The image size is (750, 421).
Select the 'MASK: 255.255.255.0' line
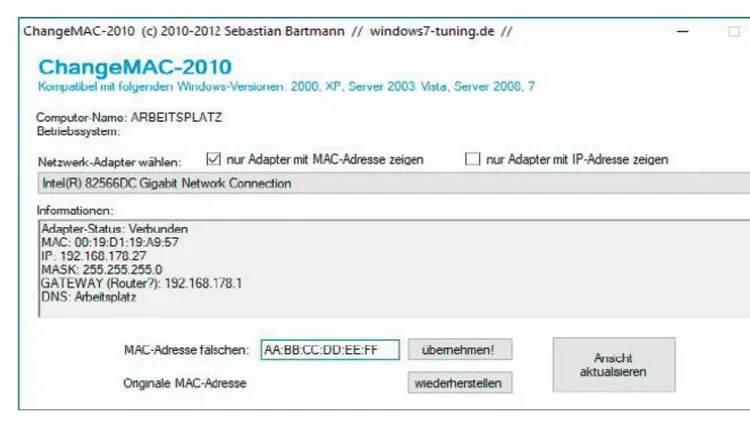click(102, 269)
